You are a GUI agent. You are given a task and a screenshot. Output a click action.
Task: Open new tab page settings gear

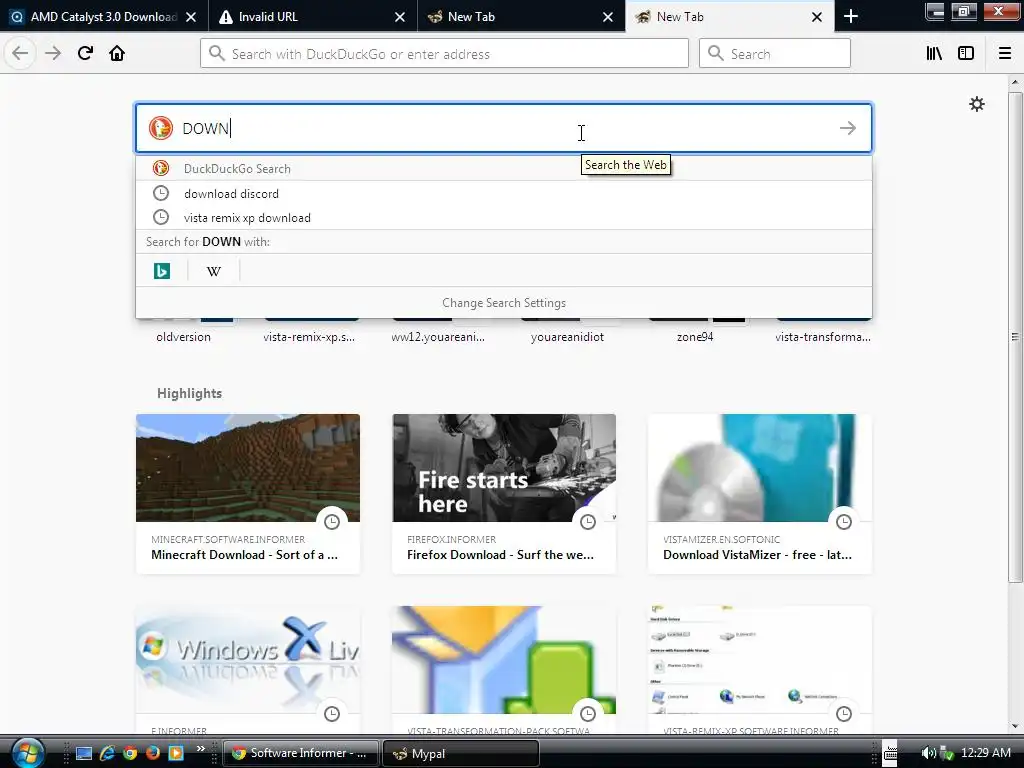(x=976, y=104)
